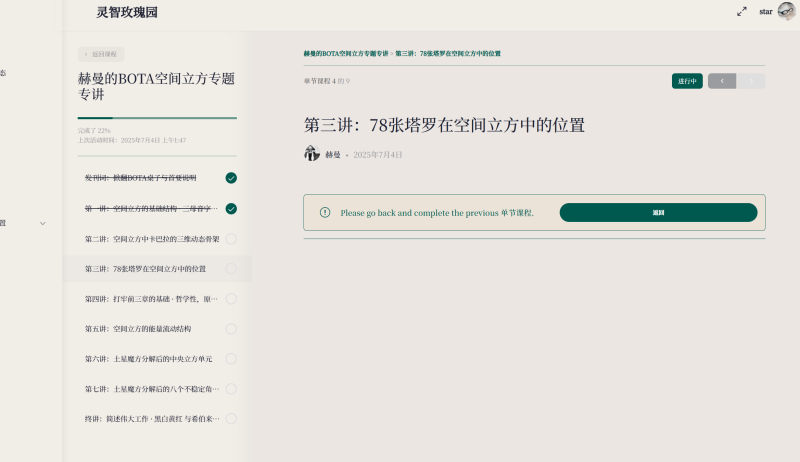Mark the 第二讲 completion circle

pyautogui.click(x=231, y=239)
